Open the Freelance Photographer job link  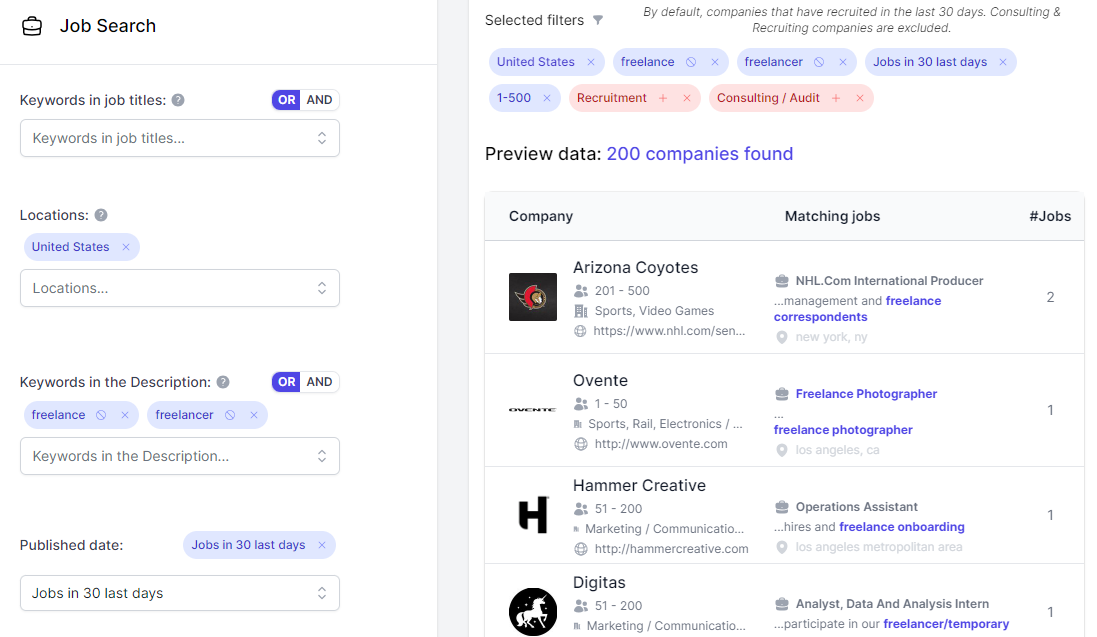tap(866, 394)
